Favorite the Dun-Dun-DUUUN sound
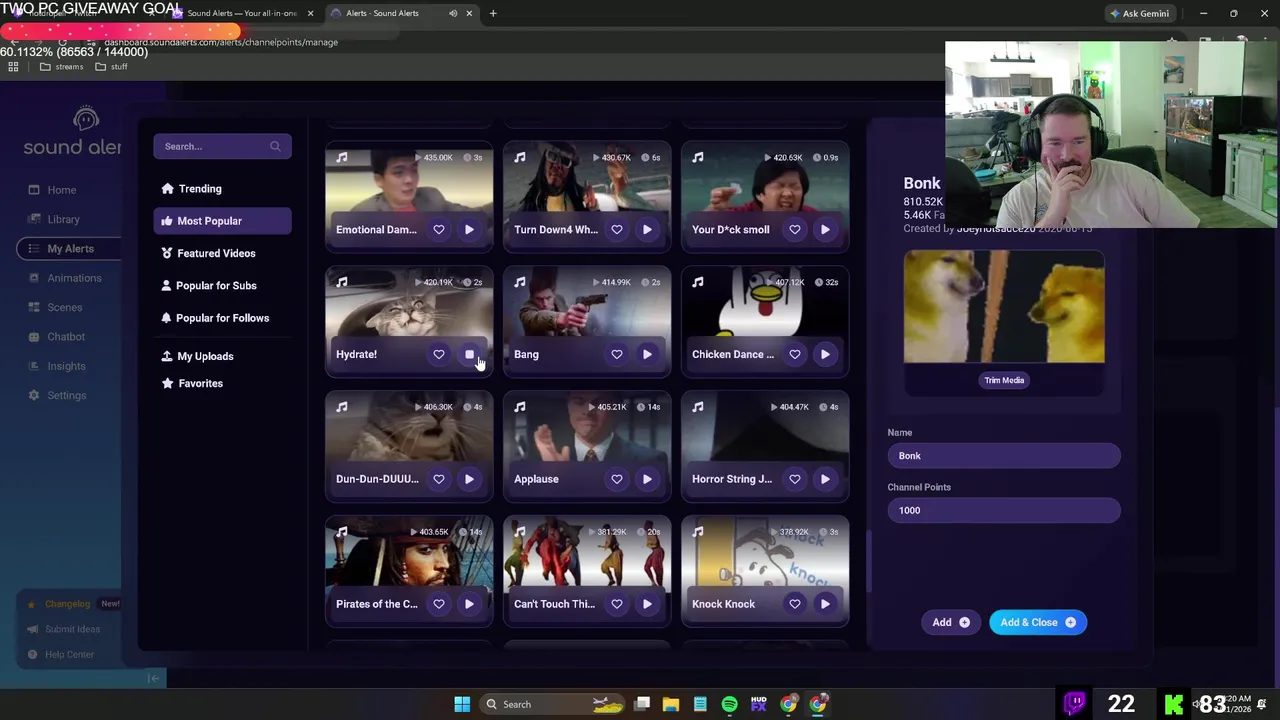The height and width of the screenshot is (720, 1280). (439, 479)
